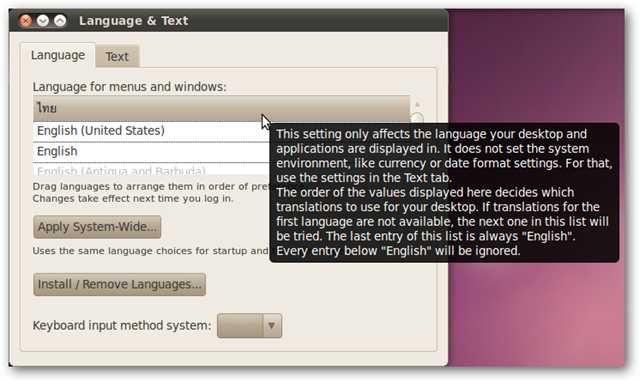The height and width of the screenshot is (382, 640).
Task: Apply language choices system-wide
Action: pyautogui.click(x=97, y=227)
